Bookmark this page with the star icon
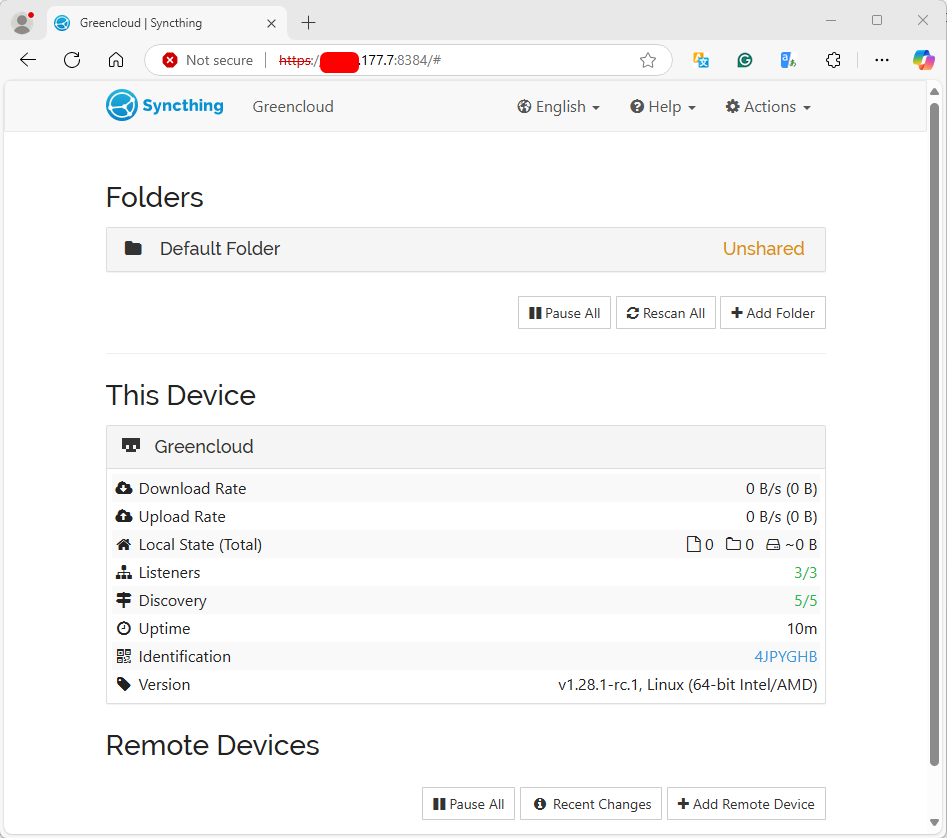Image resolution: width=947 pixels, height=838 pixels. pyautogui.click(x=648, y=60)
